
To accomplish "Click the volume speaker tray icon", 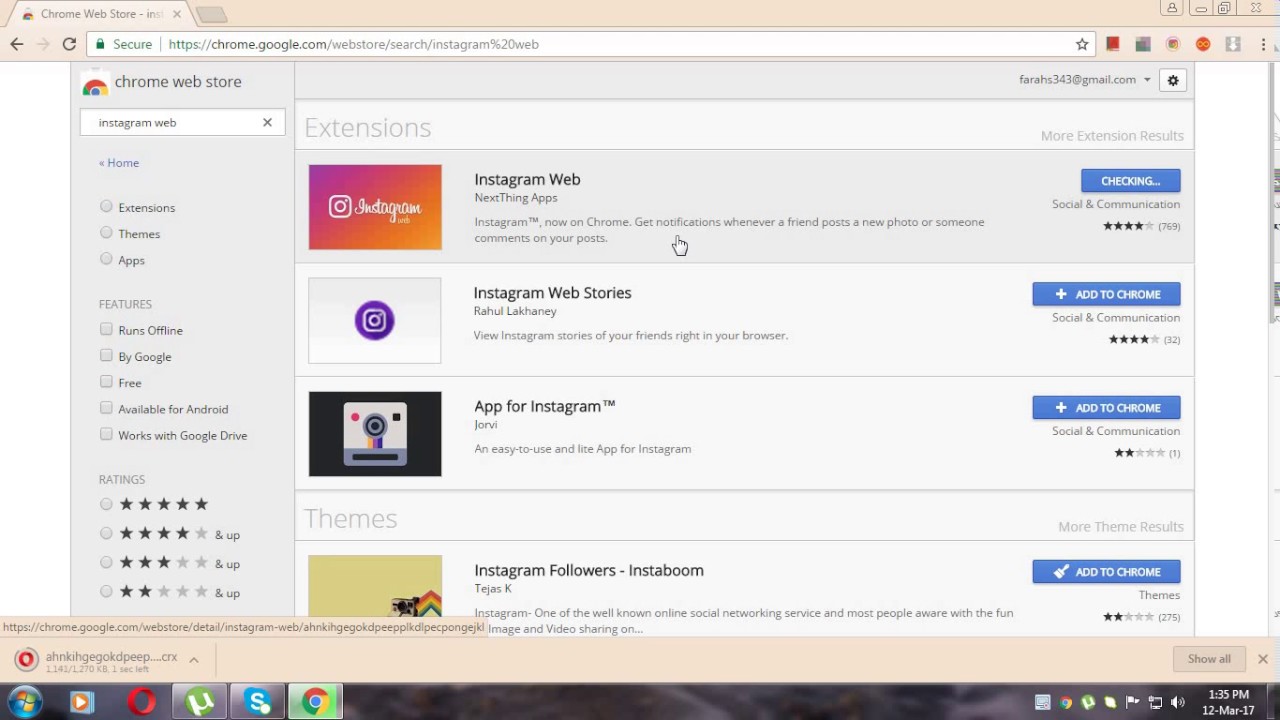I will click(x=1177, y=702).
